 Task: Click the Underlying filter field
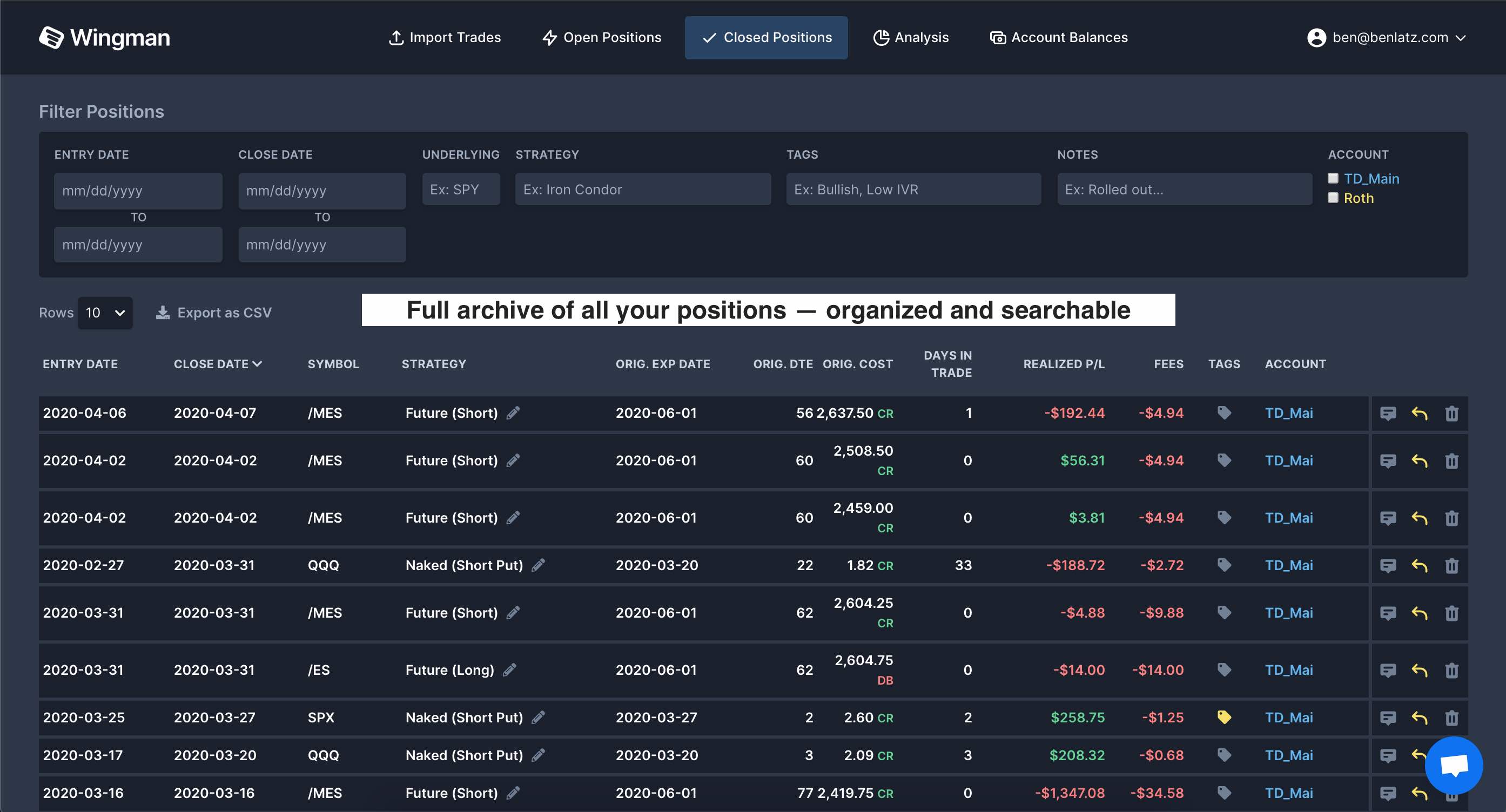pyautogui.click(x=461, y=190)
